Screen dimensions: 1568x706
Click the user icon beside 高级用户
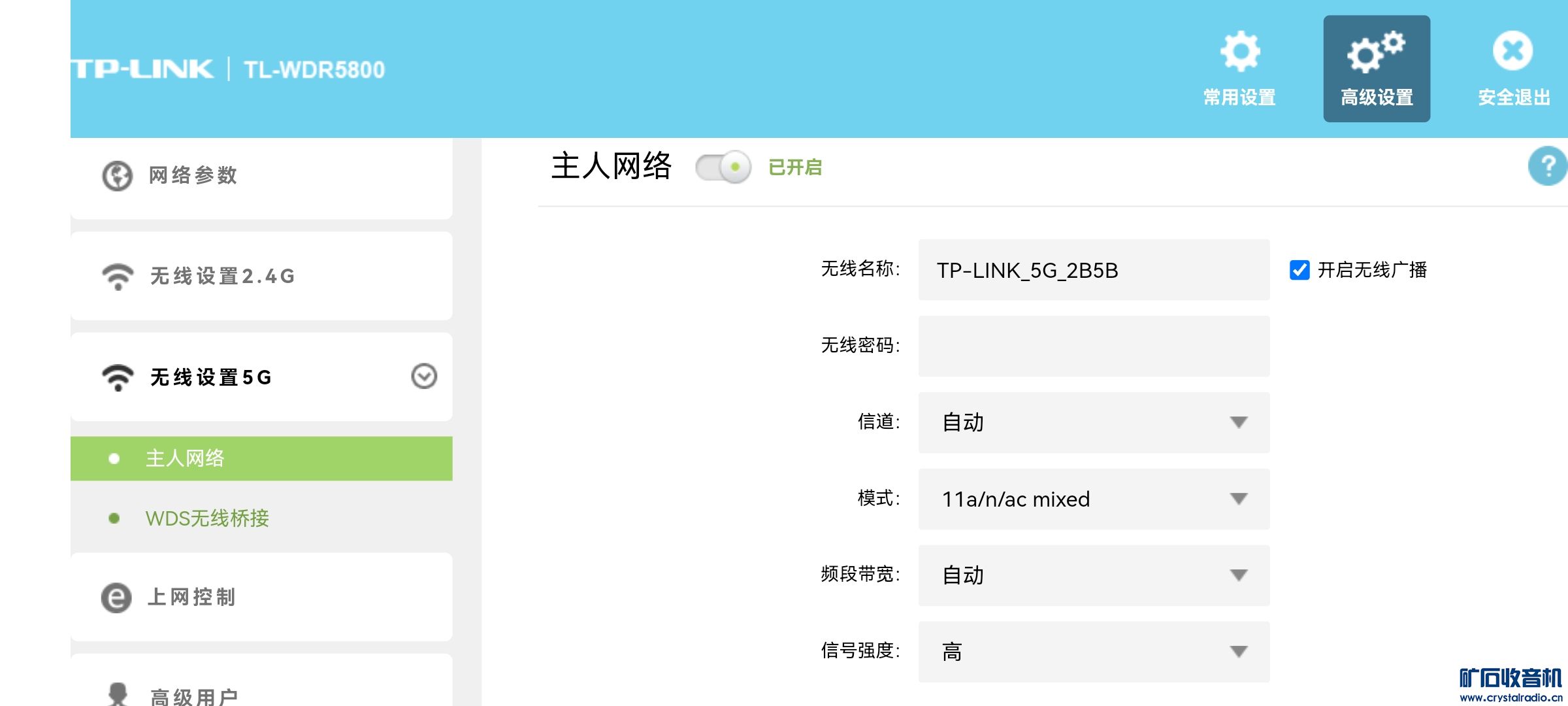pyautogui.click(x=118, y=694)
